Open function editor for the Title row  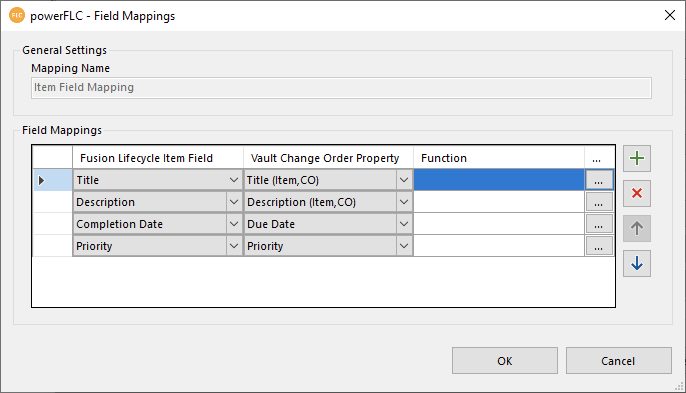coord(598,180)
